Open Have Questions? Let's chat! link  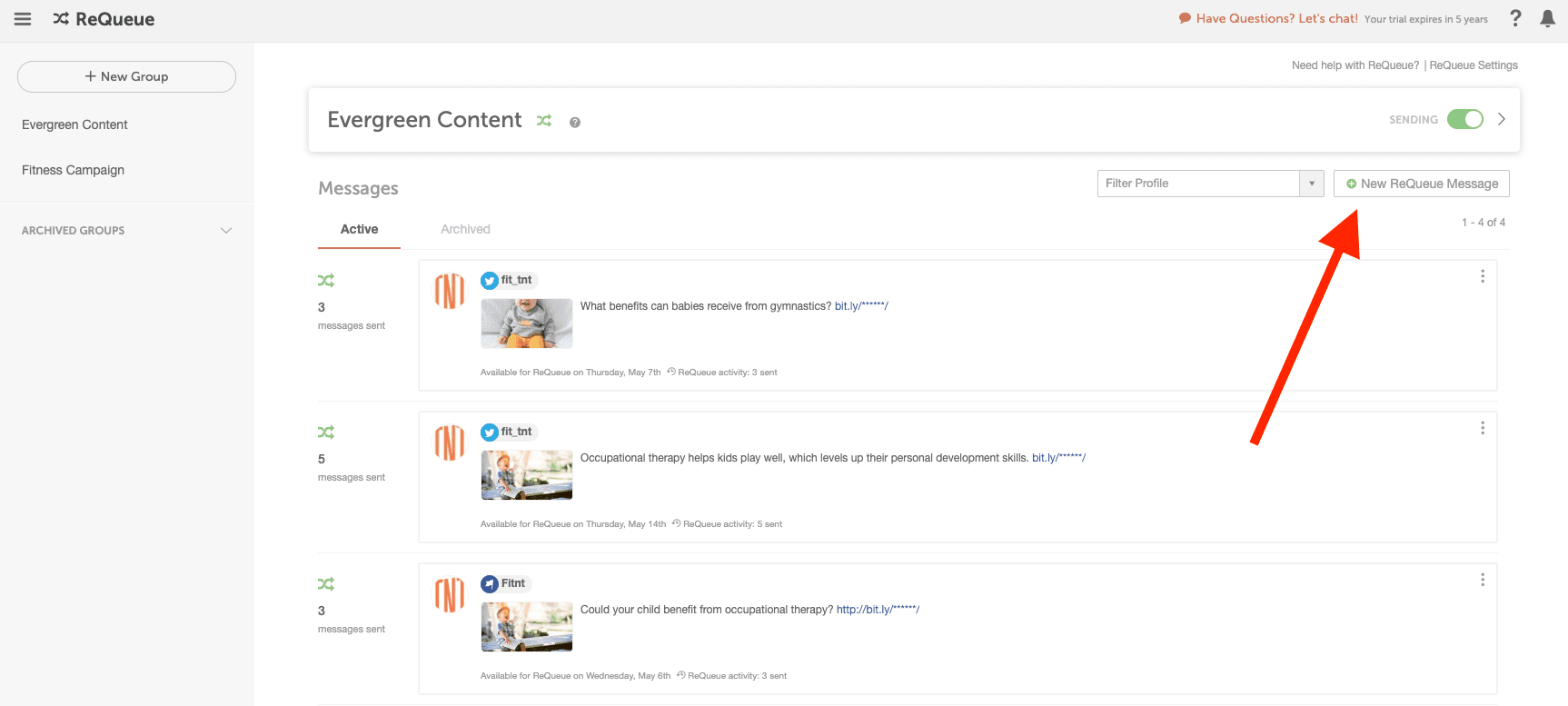[x=1276, y=18]
